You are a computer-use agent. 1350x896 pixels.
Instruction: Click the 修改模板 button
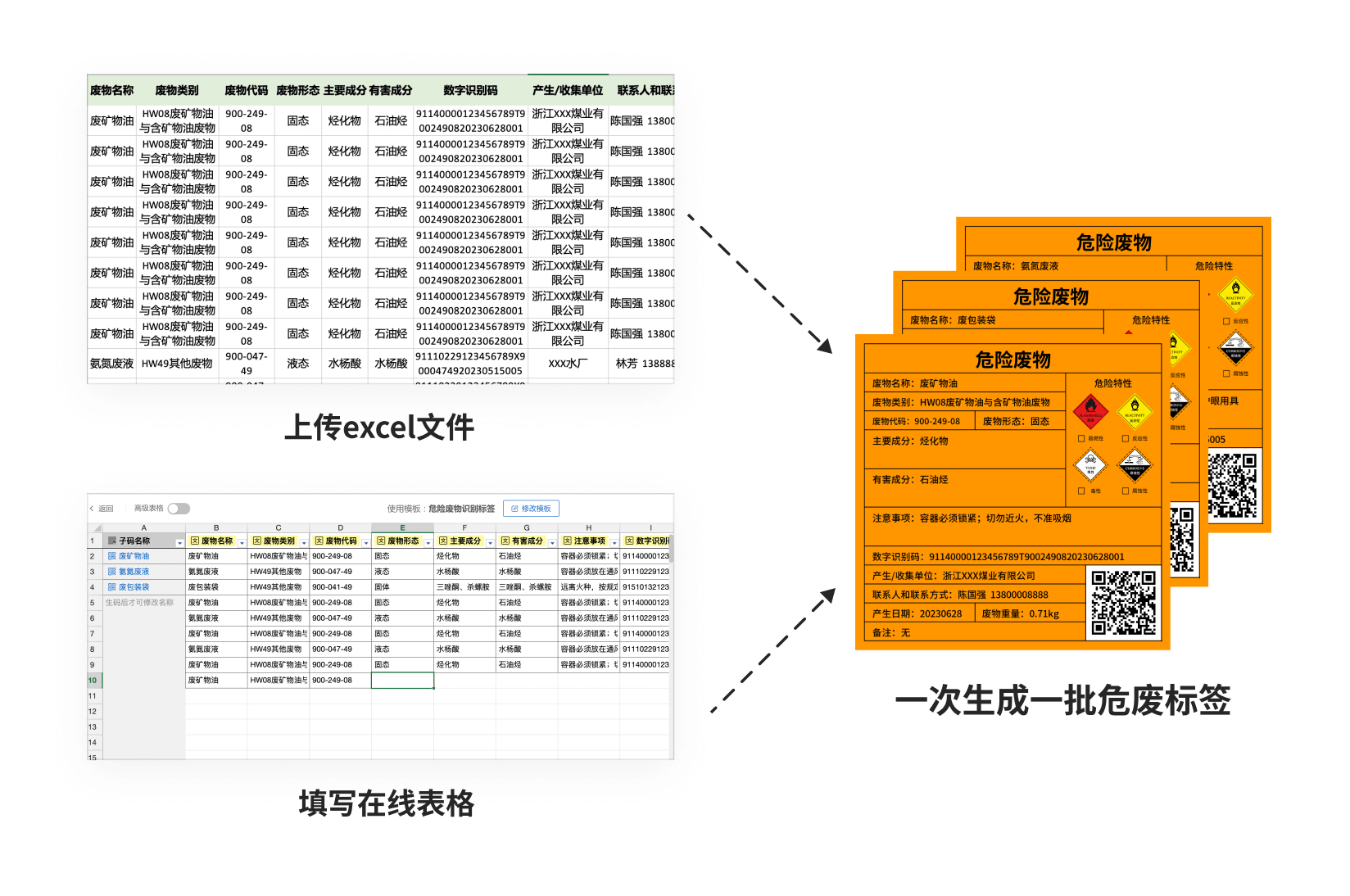coord(532,509)
